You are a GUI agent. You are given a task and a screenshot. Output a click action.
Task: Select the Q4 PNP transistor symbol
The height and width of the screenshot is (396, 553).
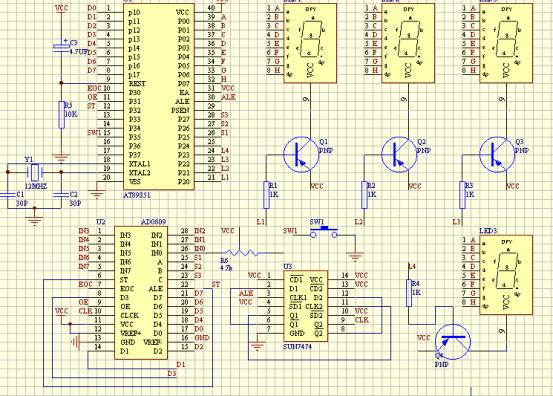click(453, 342)
